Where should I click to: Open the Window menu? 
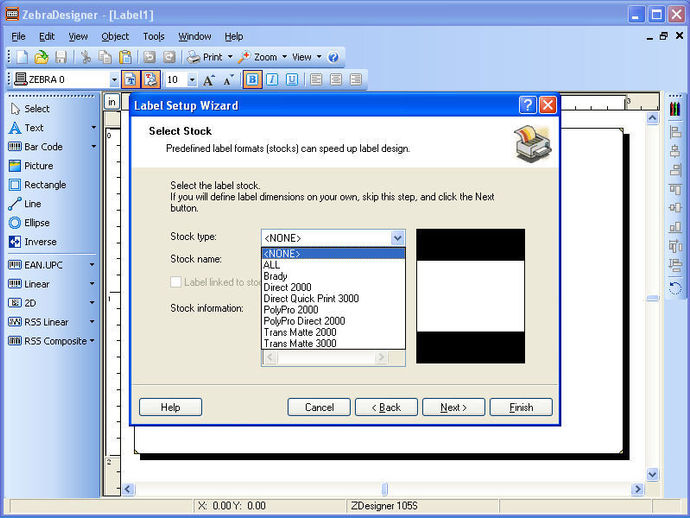tap(195, 37)
